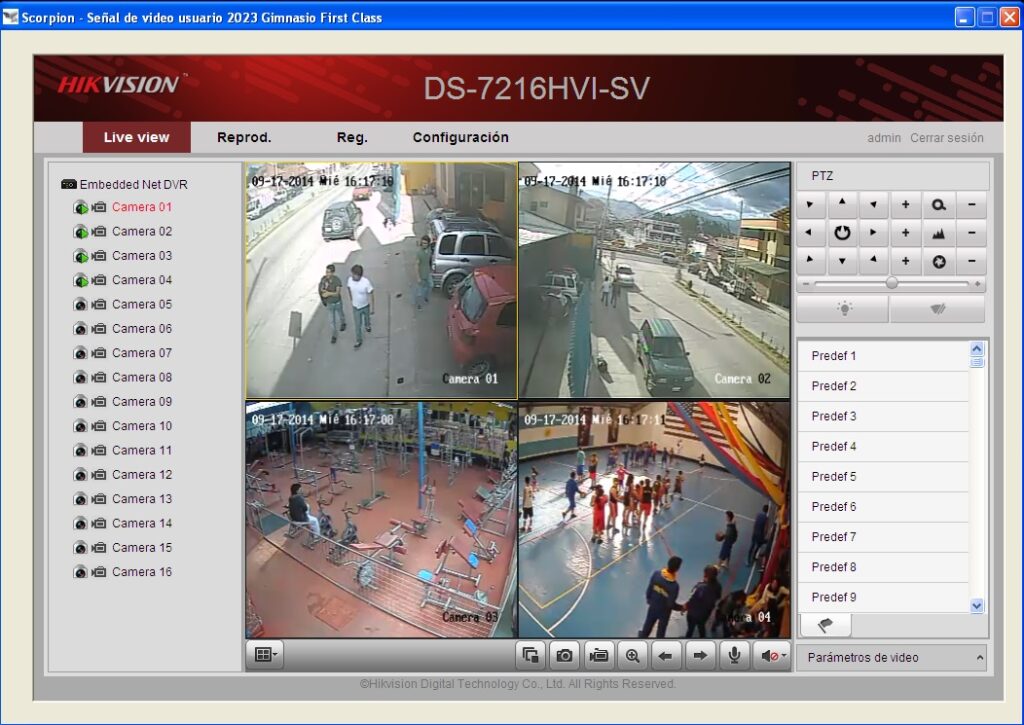
Task: Focus near with plus beside focus icon
Action: tap(906, 233)
